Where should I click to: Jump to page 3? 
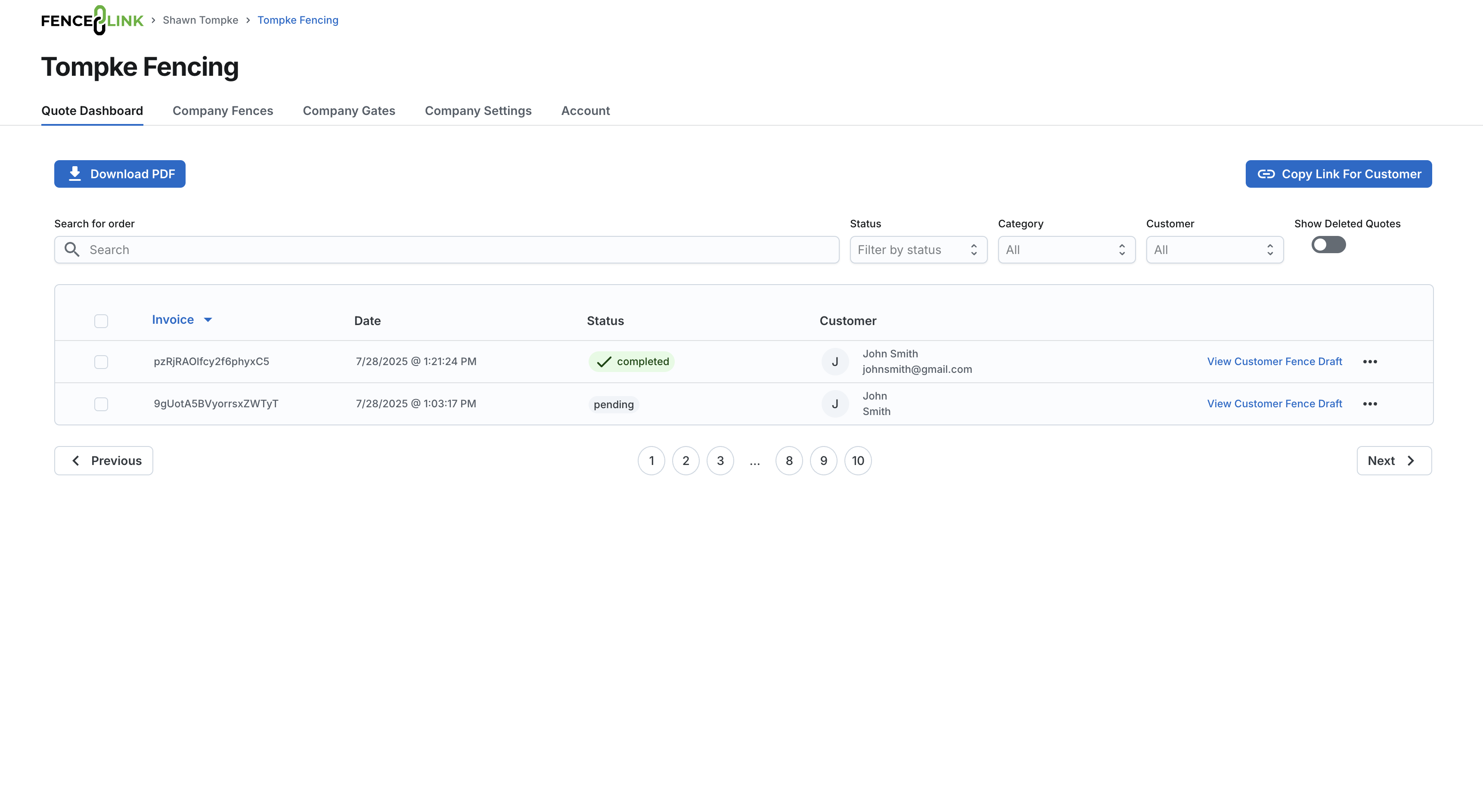pos(720,461)
